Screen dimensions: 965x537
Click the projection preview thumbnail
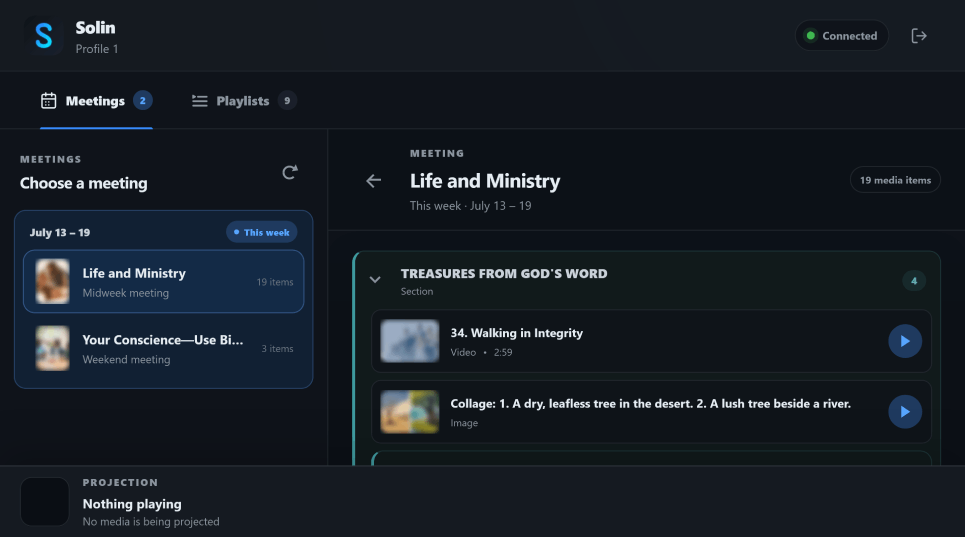click(x=45, y=501)
